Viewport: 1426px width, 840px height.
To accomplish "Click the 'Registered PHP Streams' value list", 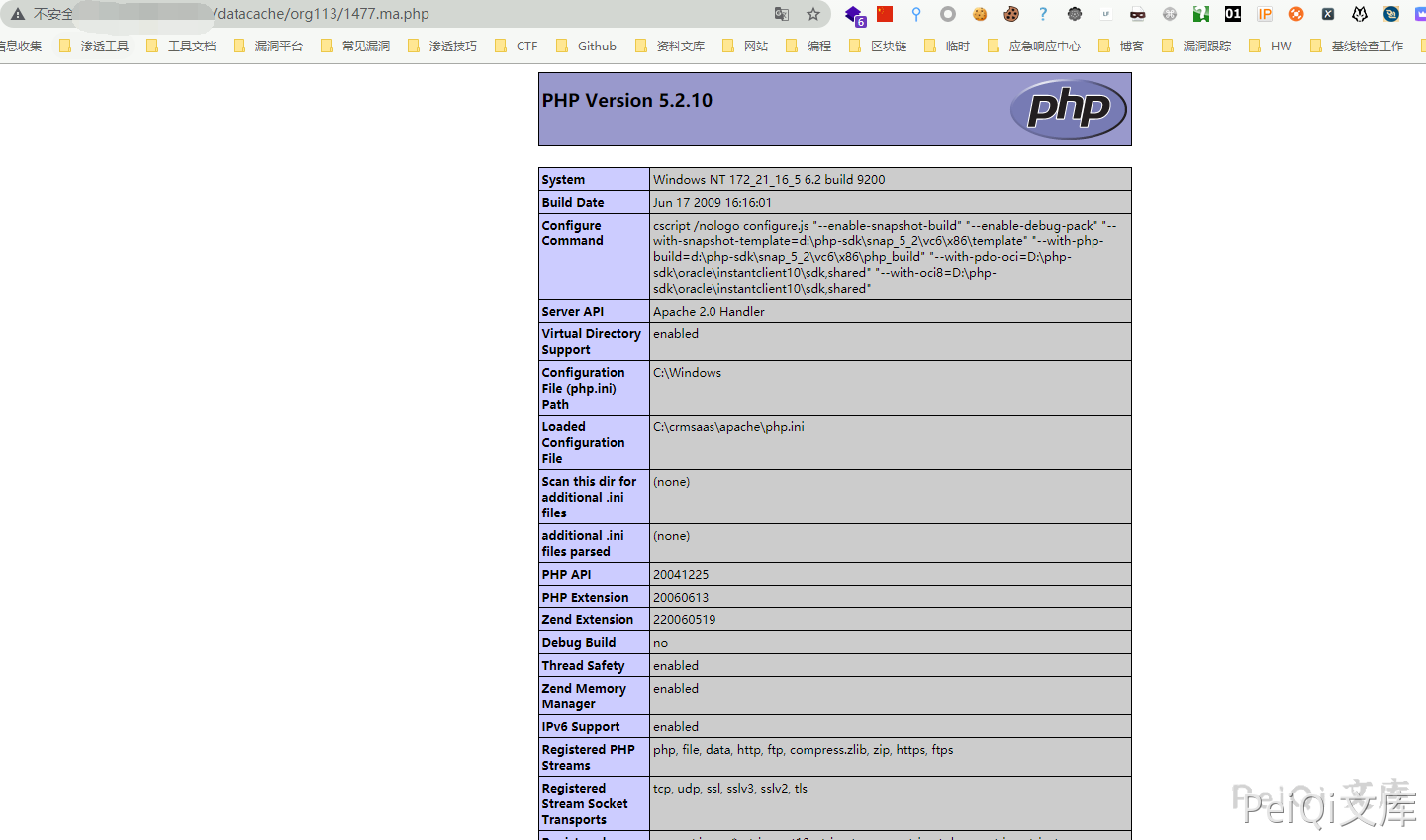I will pos(803,749).
